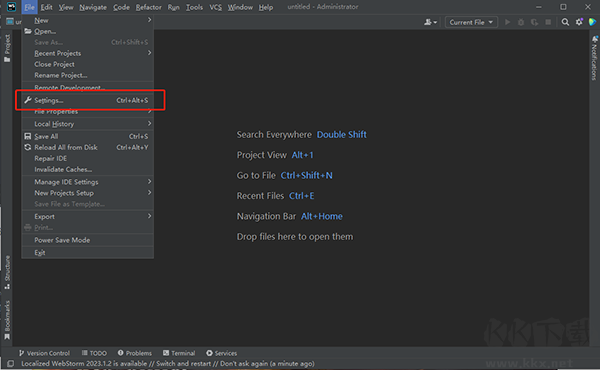Expand the Recent Projects submenu

88,53
